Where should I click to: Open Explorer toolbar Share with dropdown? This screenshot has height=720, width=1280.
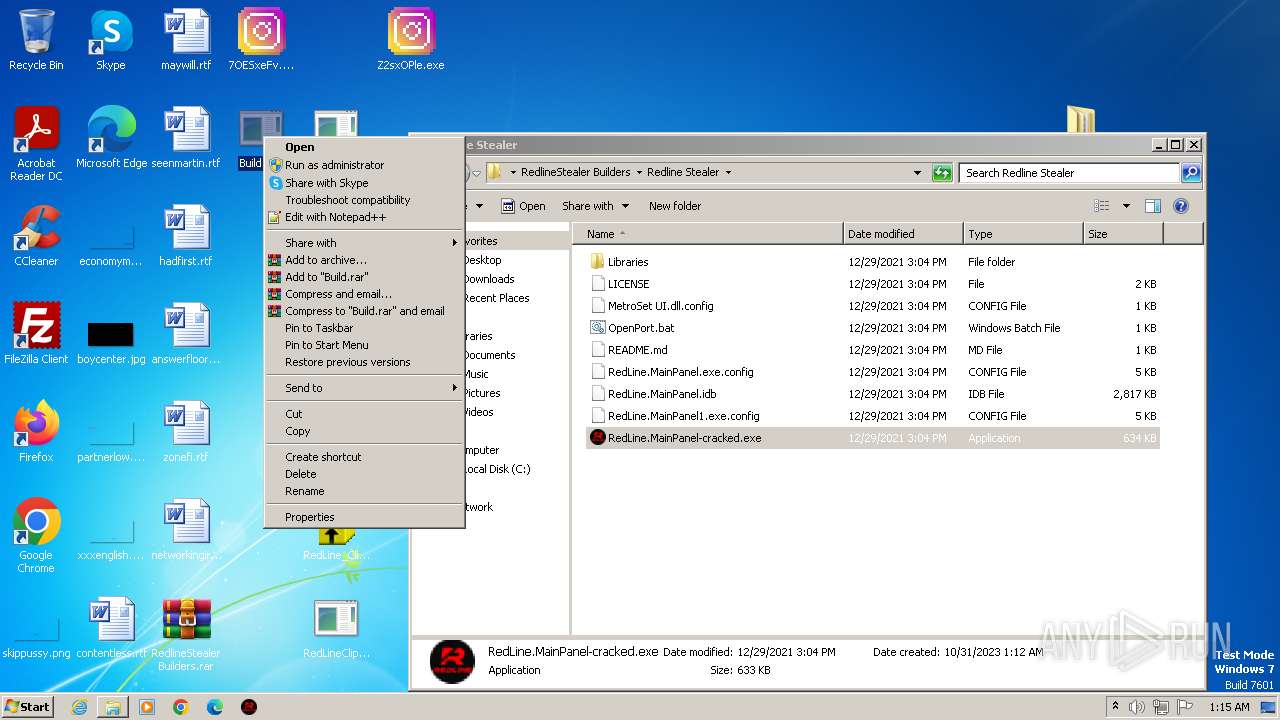pyautogui.click(x=595, y=206)
